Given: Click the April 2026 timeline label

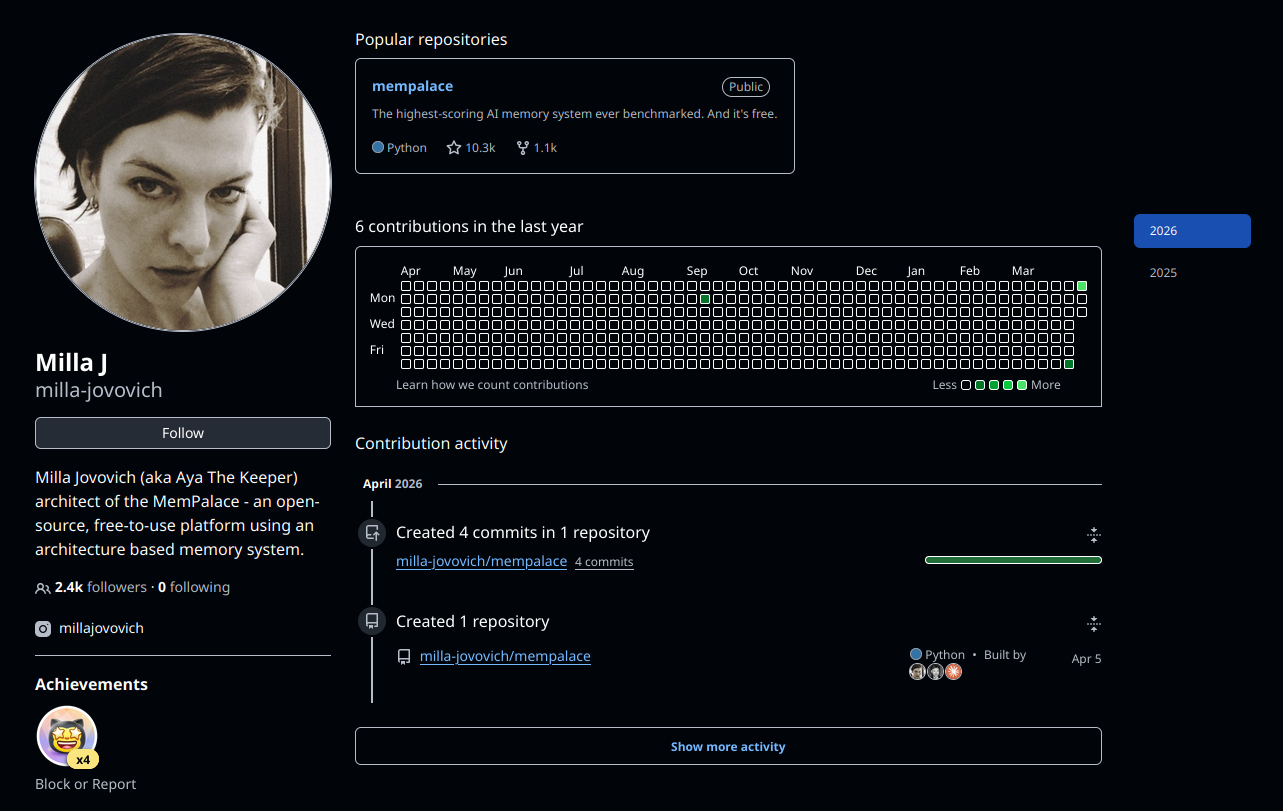Looking at the screenshot, I should point(392,484).
